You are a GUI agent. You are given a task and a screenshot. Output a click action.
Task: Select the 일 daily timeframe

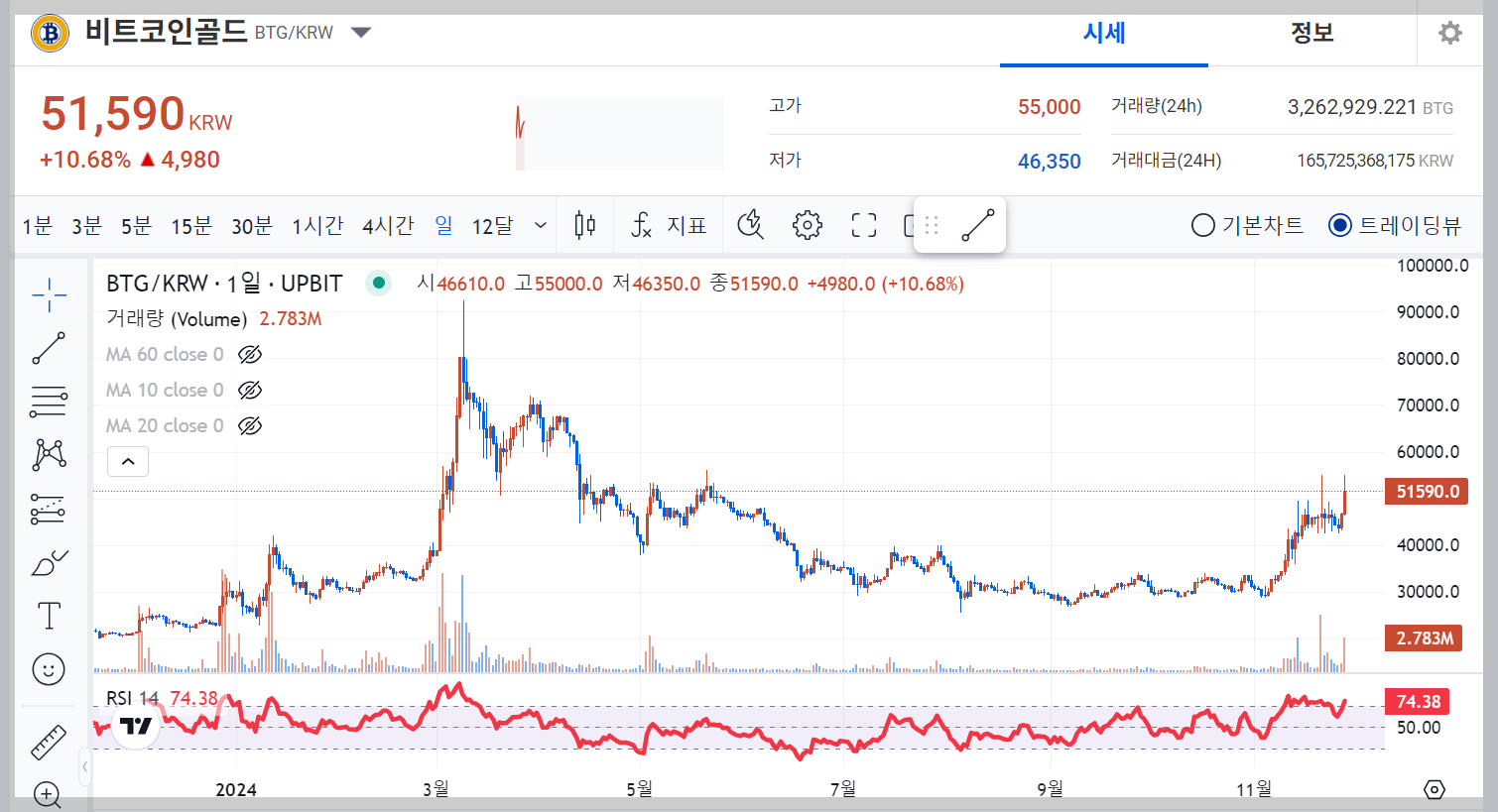[443, 226]
